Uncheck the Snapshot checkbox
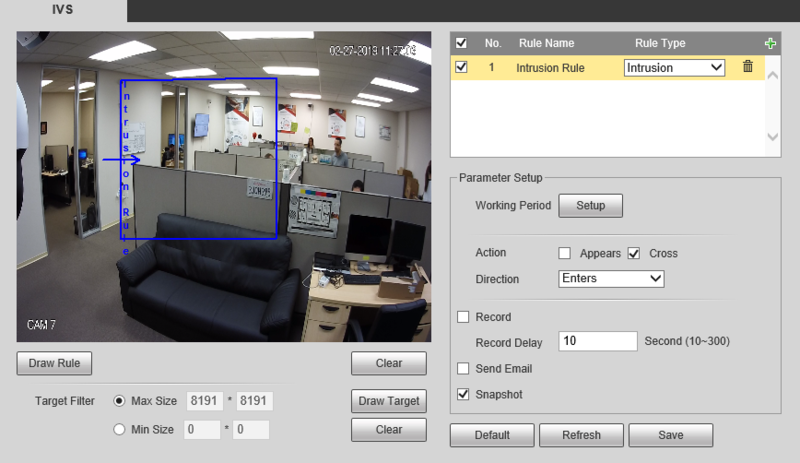This screenshot has width=800, height=463. [x=463, y=394]
